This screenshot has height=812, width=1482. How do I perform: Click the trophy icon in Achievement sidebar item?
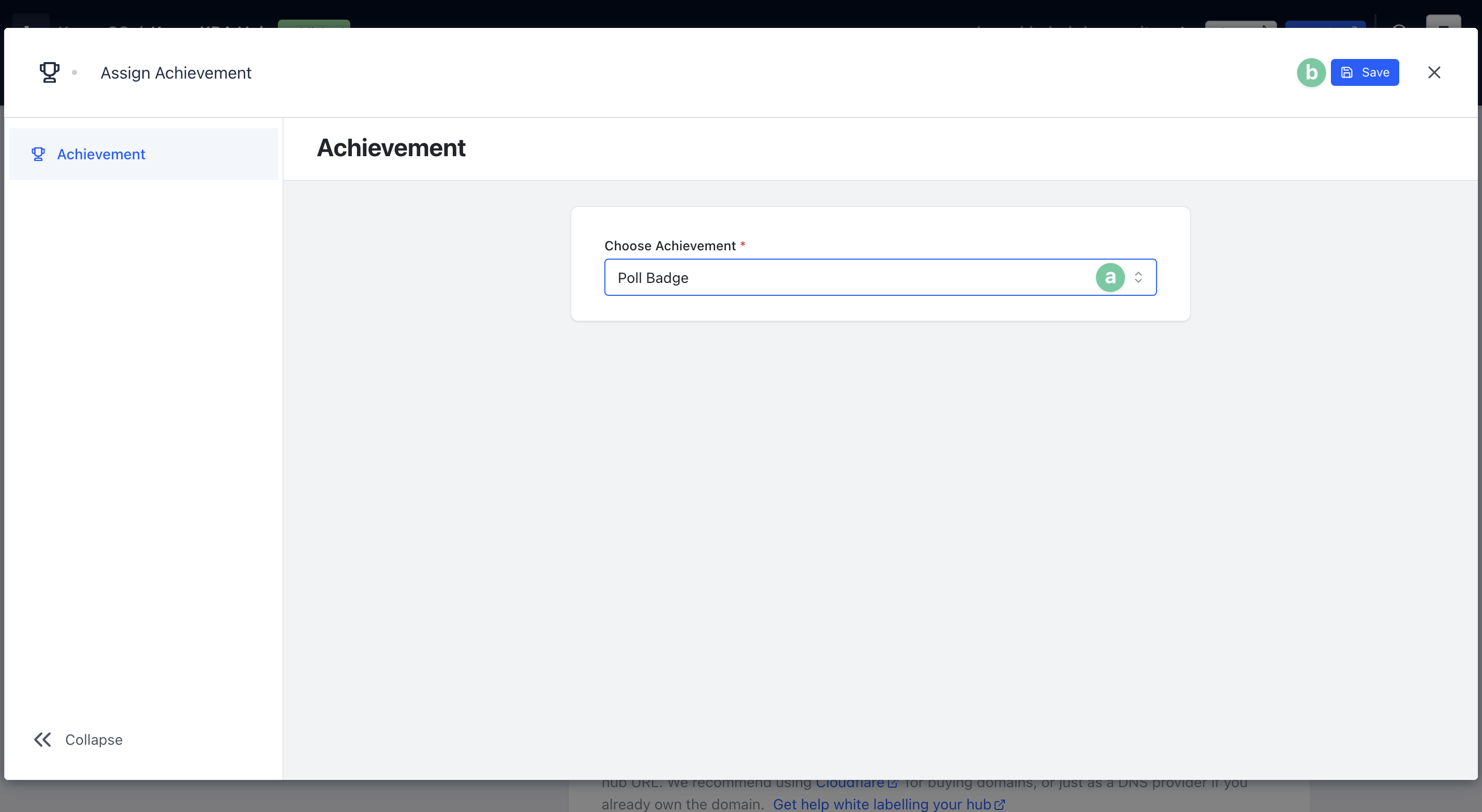[x=38, y=154]
